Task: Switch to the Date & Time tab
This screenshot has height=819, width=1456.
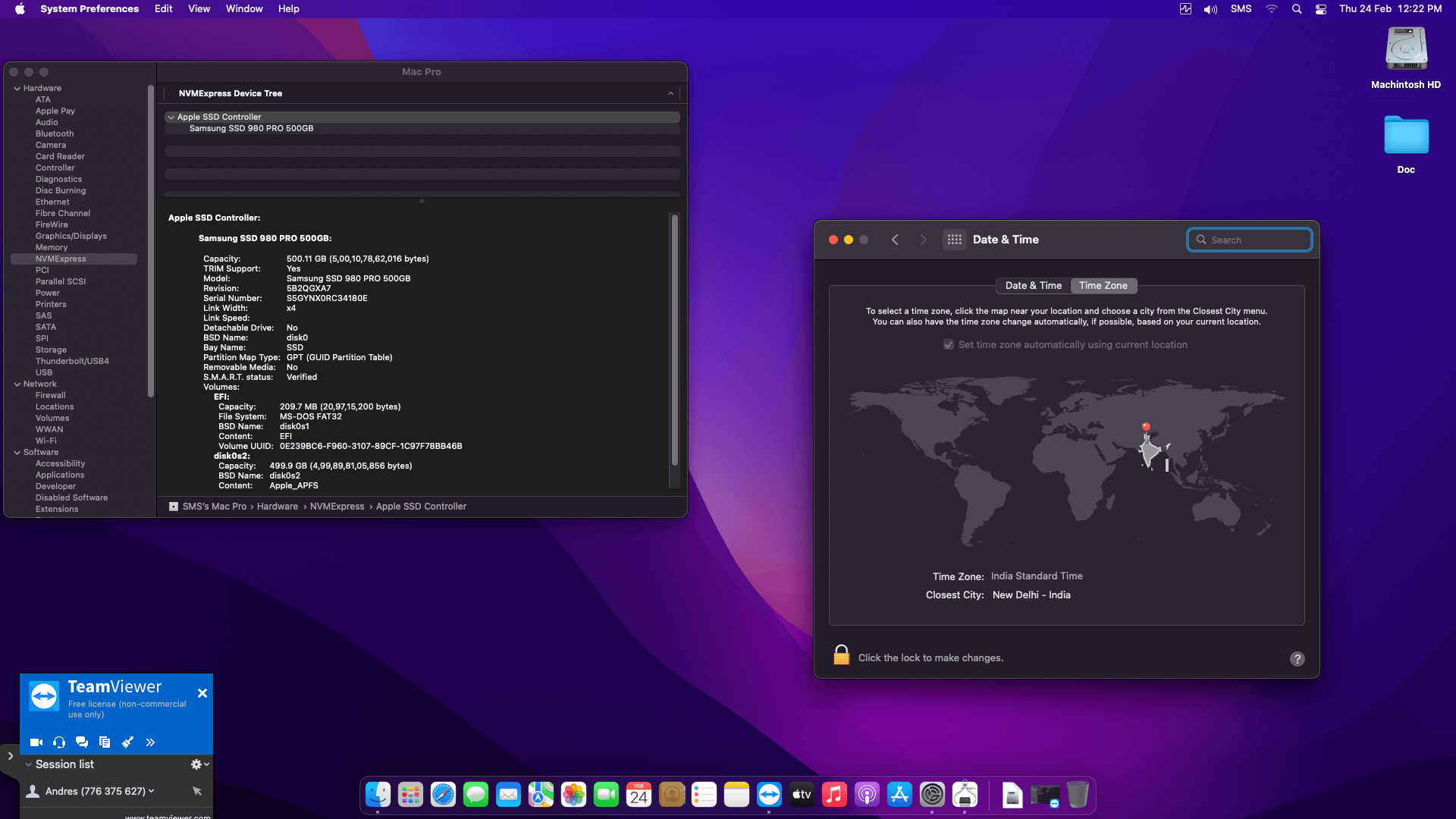Action: coord(1033,286)
